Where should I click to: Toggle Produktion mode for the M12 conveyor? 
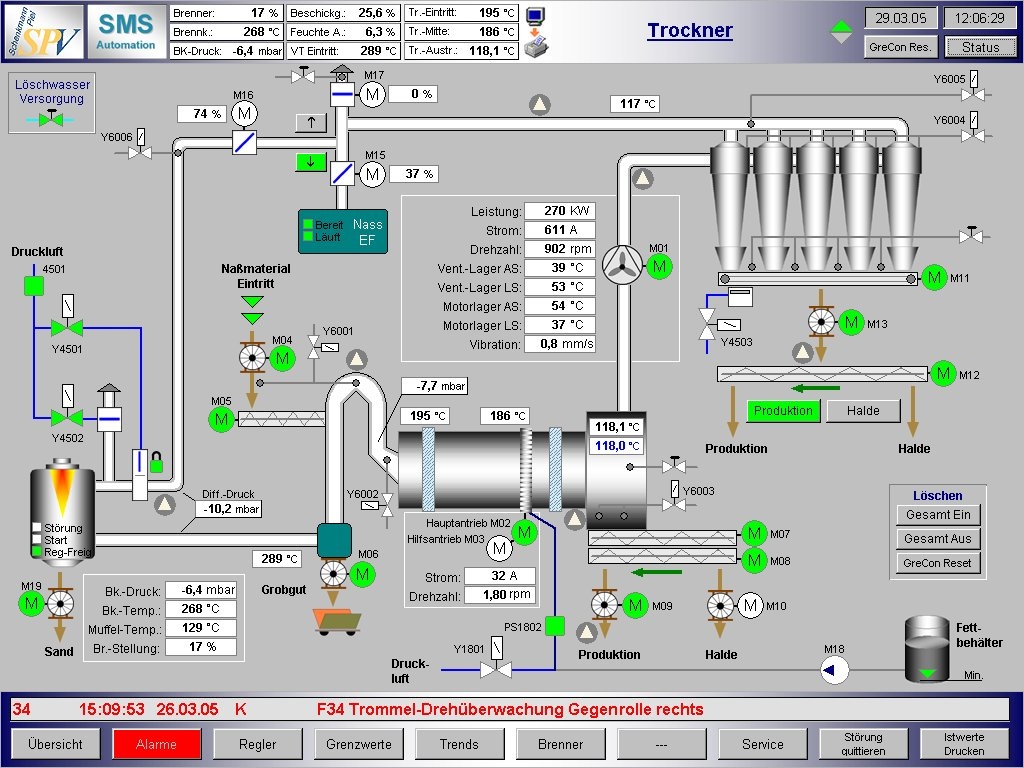pyautogui.click(x=783, y=411)
